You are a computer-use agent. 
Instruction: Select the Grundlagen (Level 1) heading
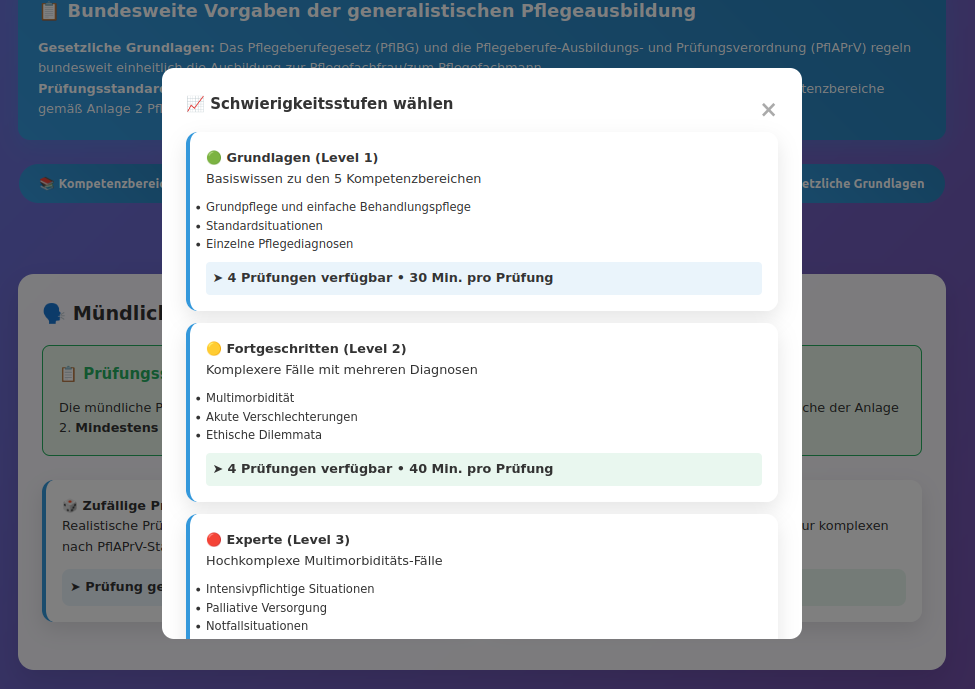click(x=302, y=158)
